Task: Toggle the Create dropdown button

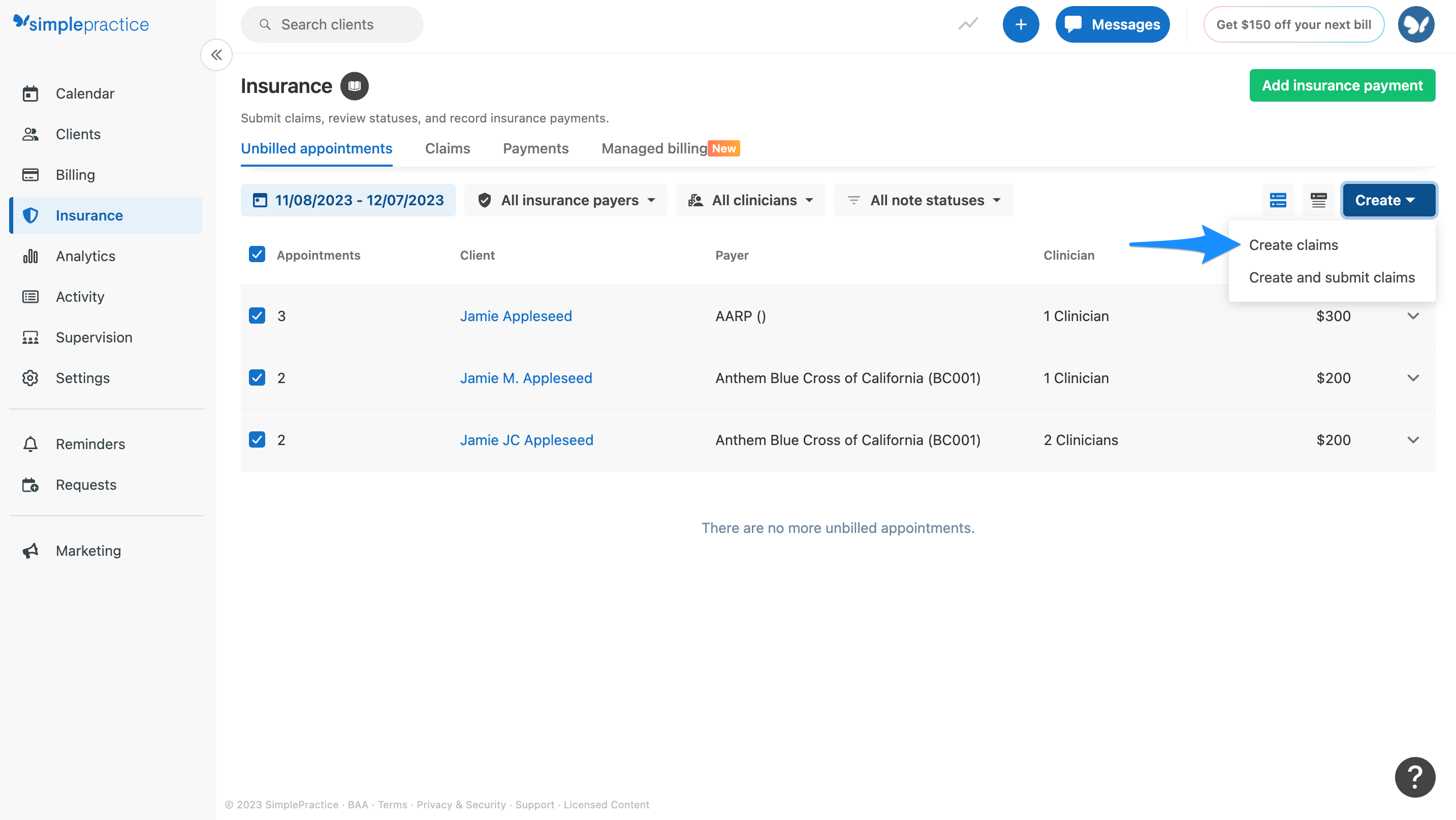Action: [1389, 200]
